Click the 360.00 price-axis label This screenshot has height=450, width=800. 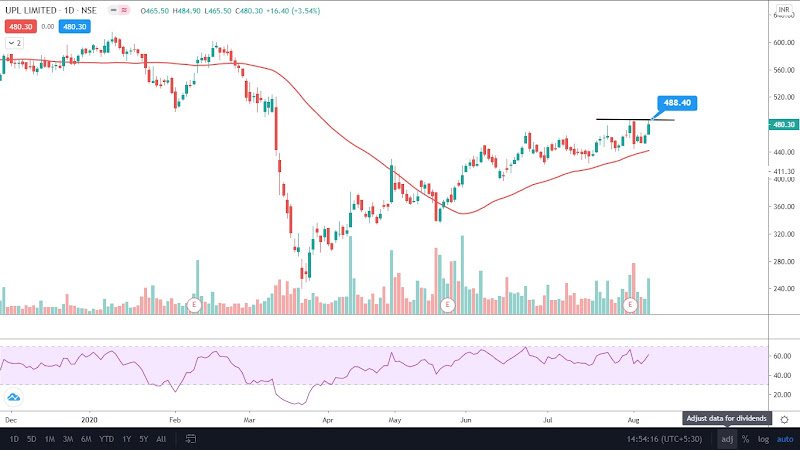(784, 207)
